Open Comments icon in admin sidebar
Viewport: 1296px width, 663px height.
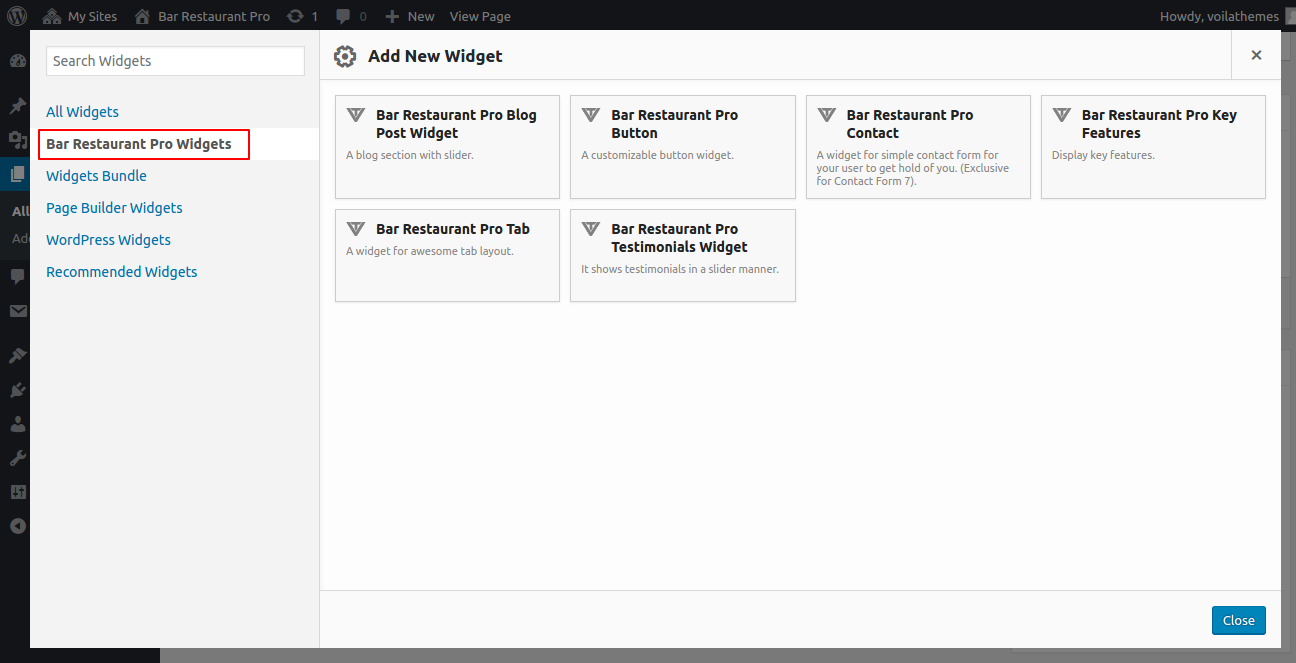17,276
